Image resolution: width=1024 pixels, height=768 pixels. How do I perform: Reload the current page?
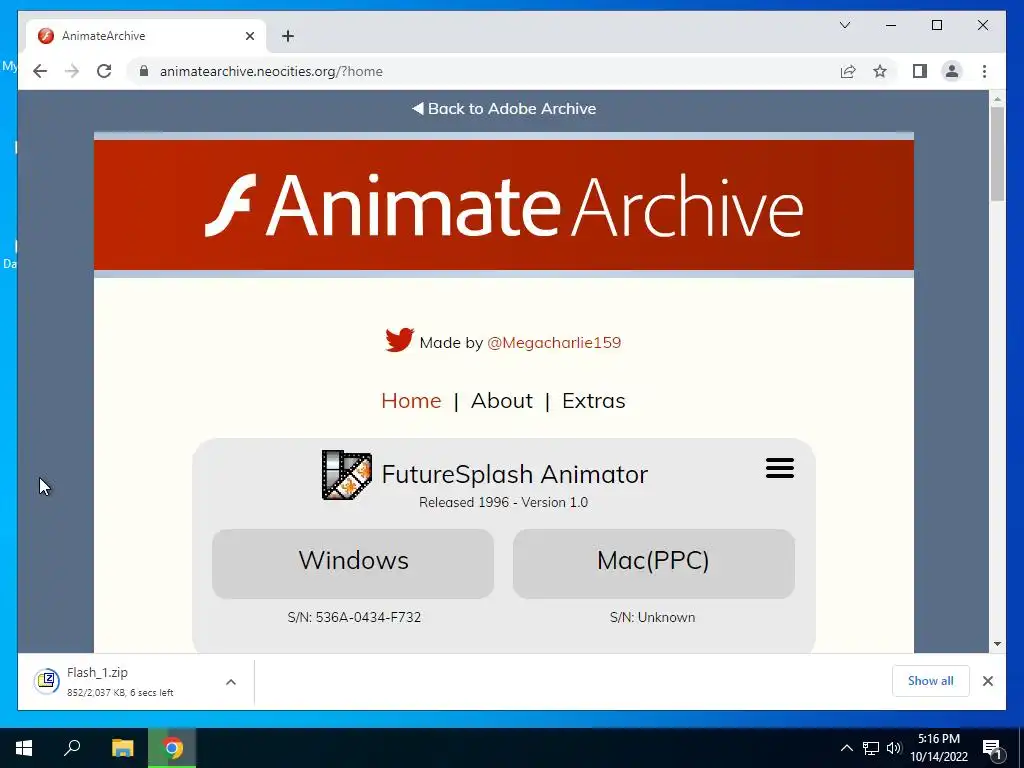[104, 71]
